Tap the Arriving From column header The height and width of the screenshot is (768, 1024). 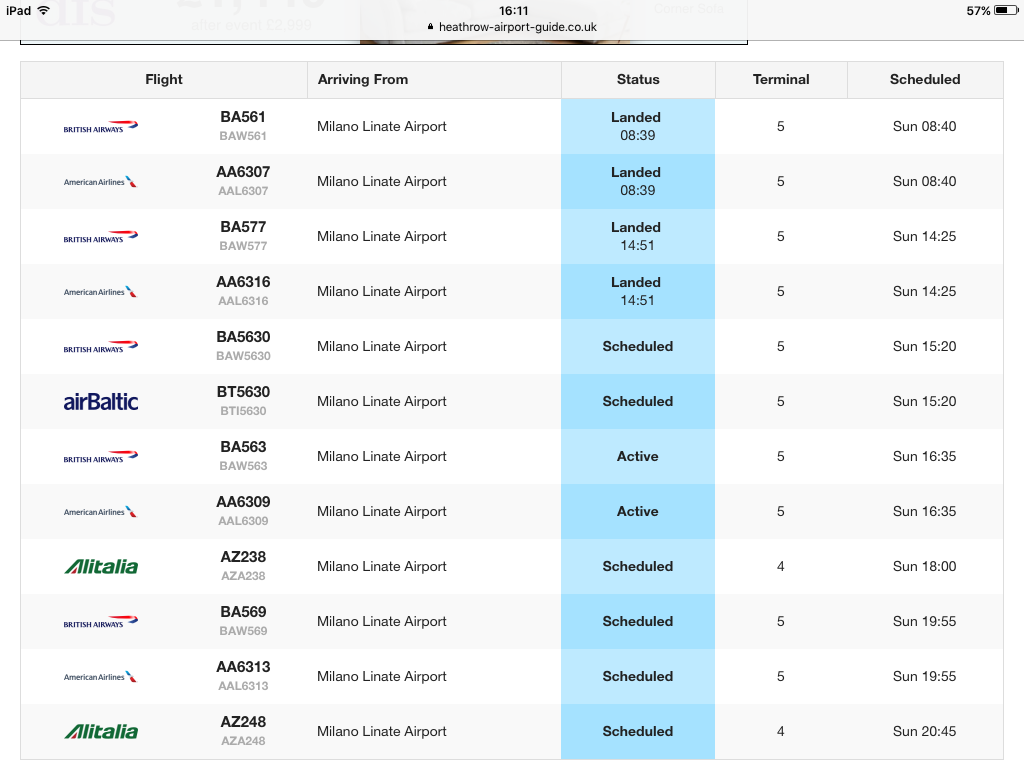coord(434,80)
